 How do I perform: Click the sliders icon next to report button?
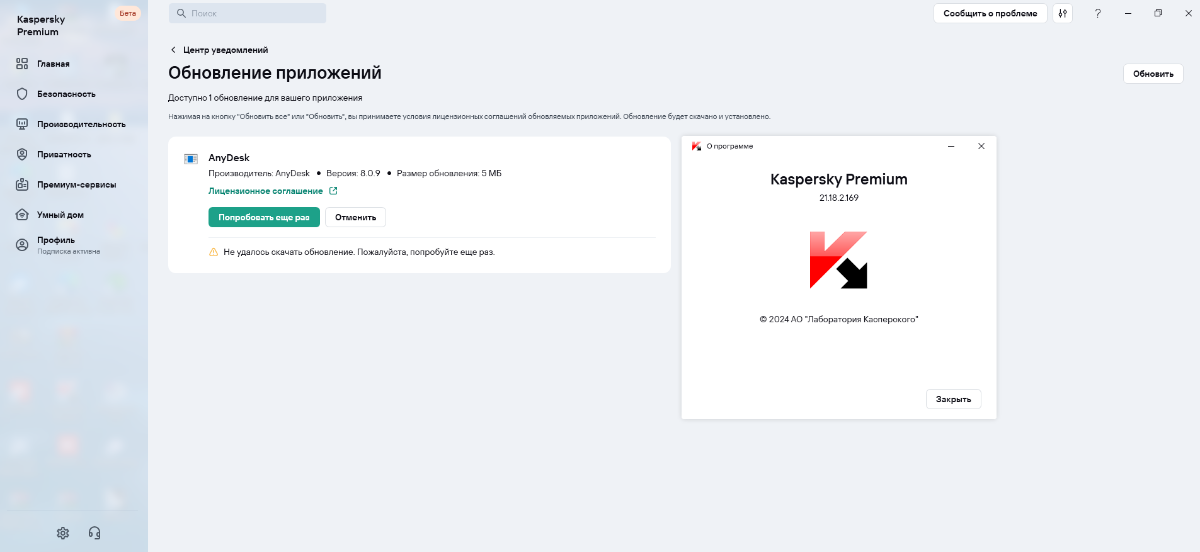click(1062, 14)
